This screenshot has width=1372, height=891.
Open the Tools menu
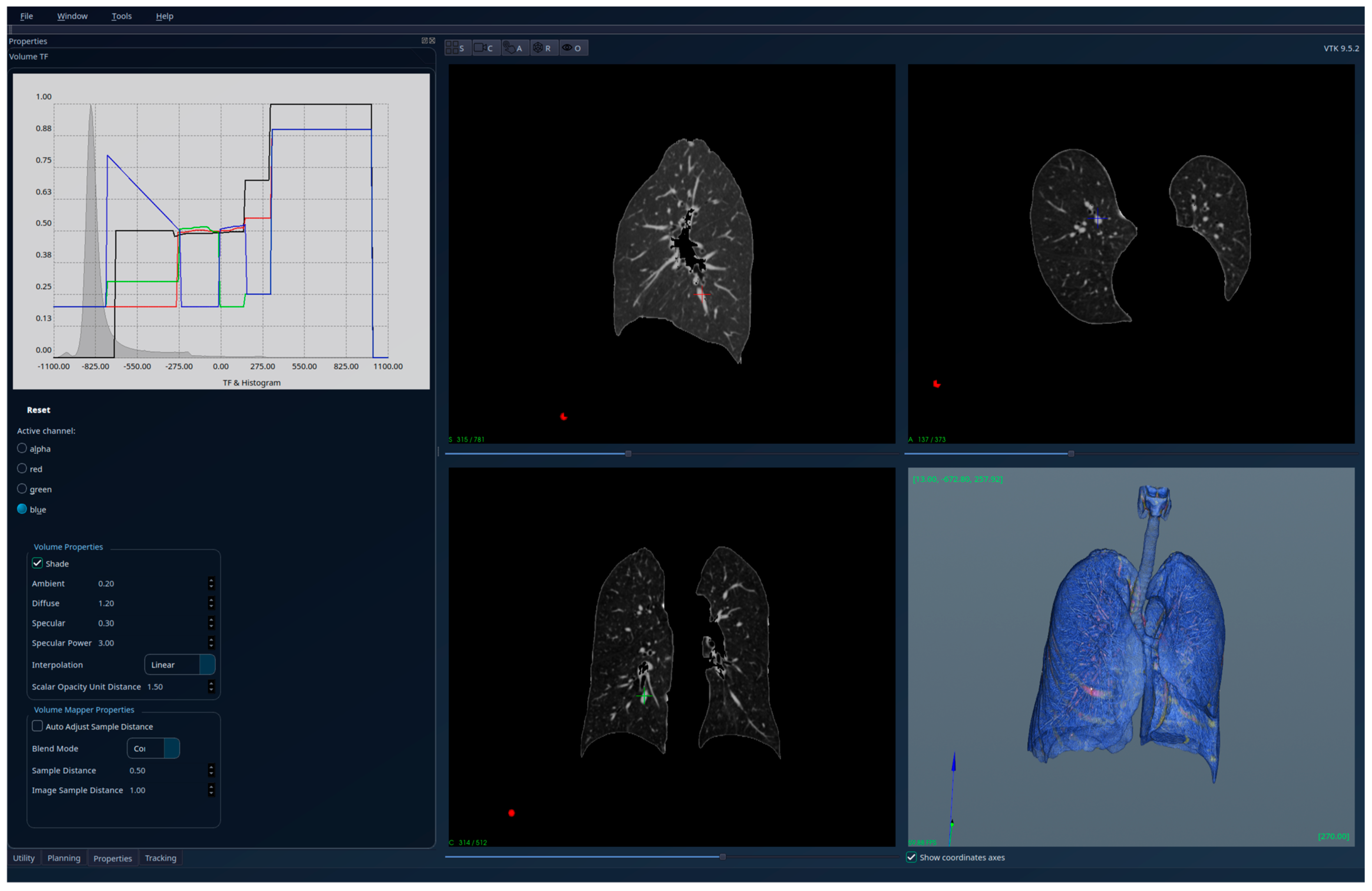coord(121,16)
